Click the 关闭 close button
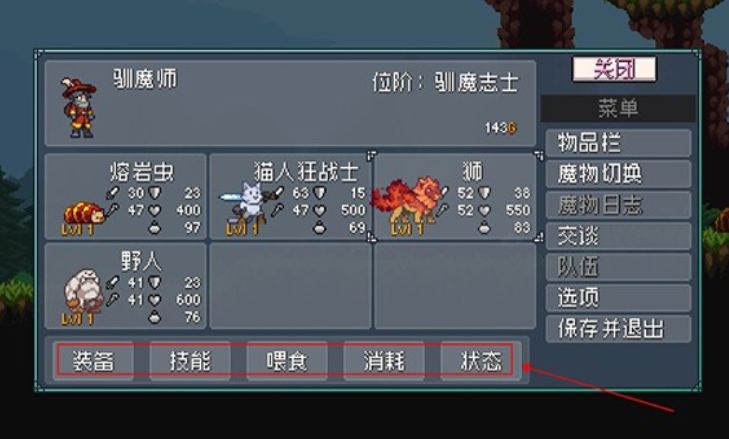The height and width of the screenshot is (439, 729). (x=614, y=69)
